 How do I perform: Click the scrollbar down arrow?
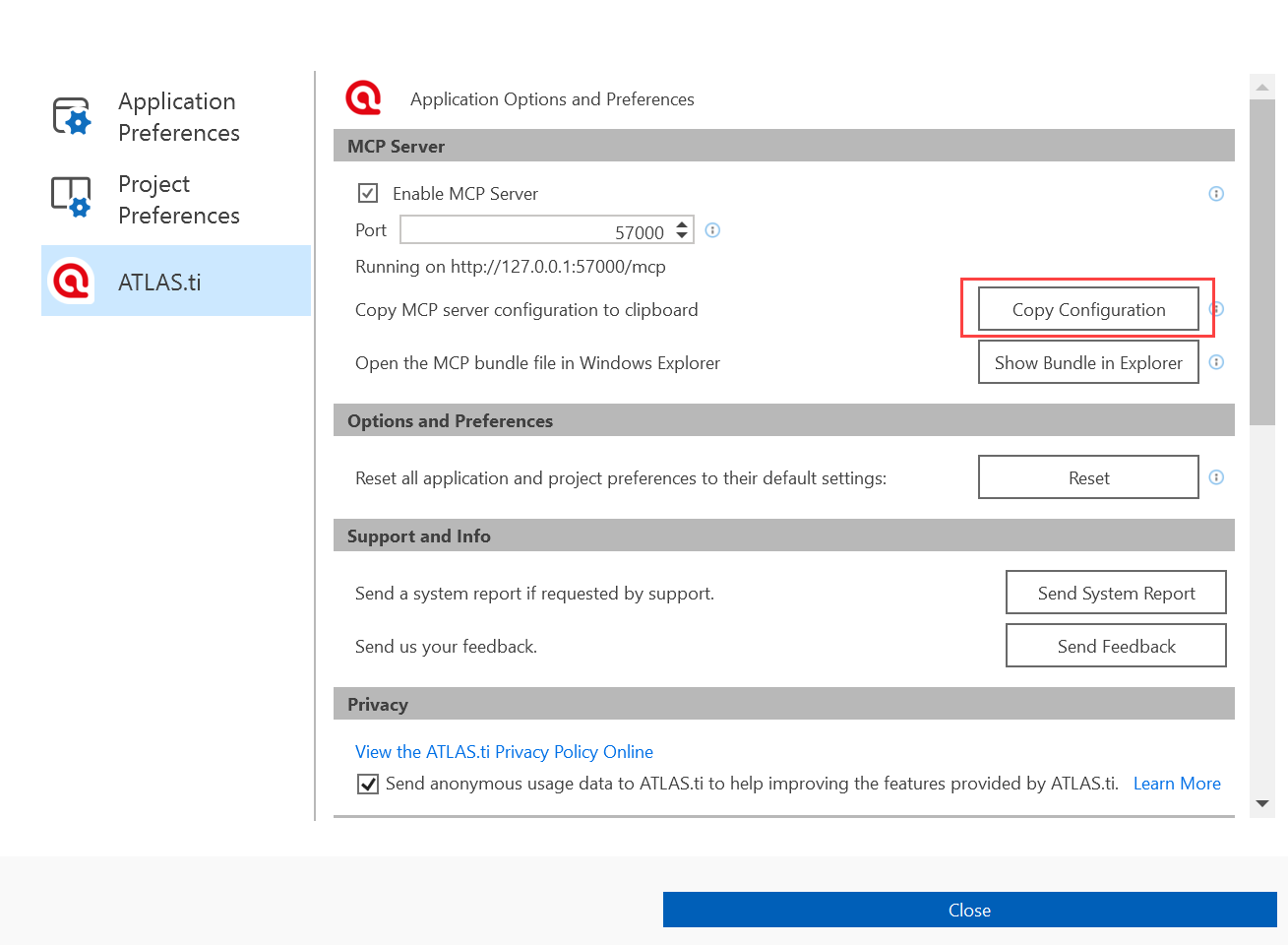[1262, 803]
